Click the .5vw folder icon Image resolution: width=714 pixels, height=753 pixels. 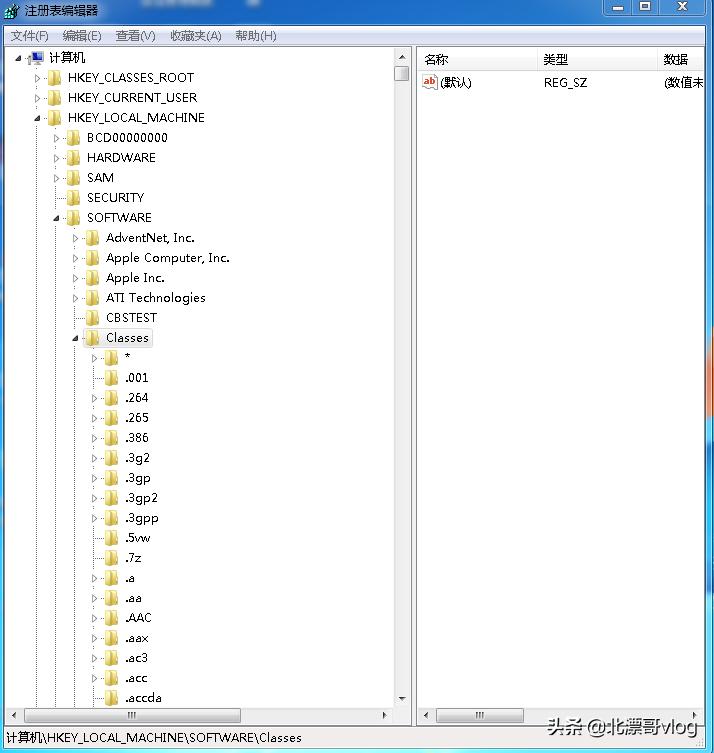(111, 538)
